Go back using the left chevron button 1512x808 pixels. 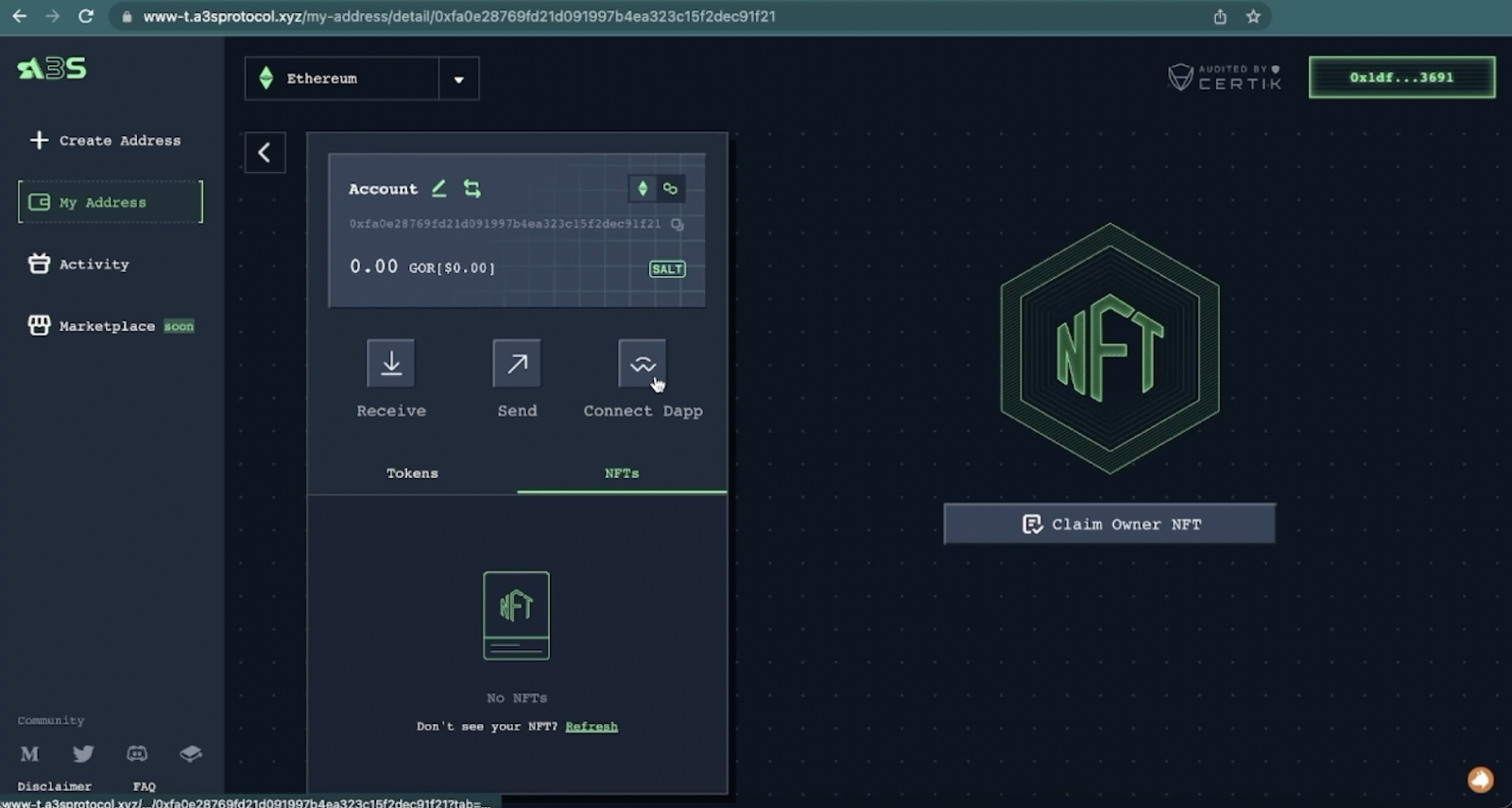[x=265, y=152]
